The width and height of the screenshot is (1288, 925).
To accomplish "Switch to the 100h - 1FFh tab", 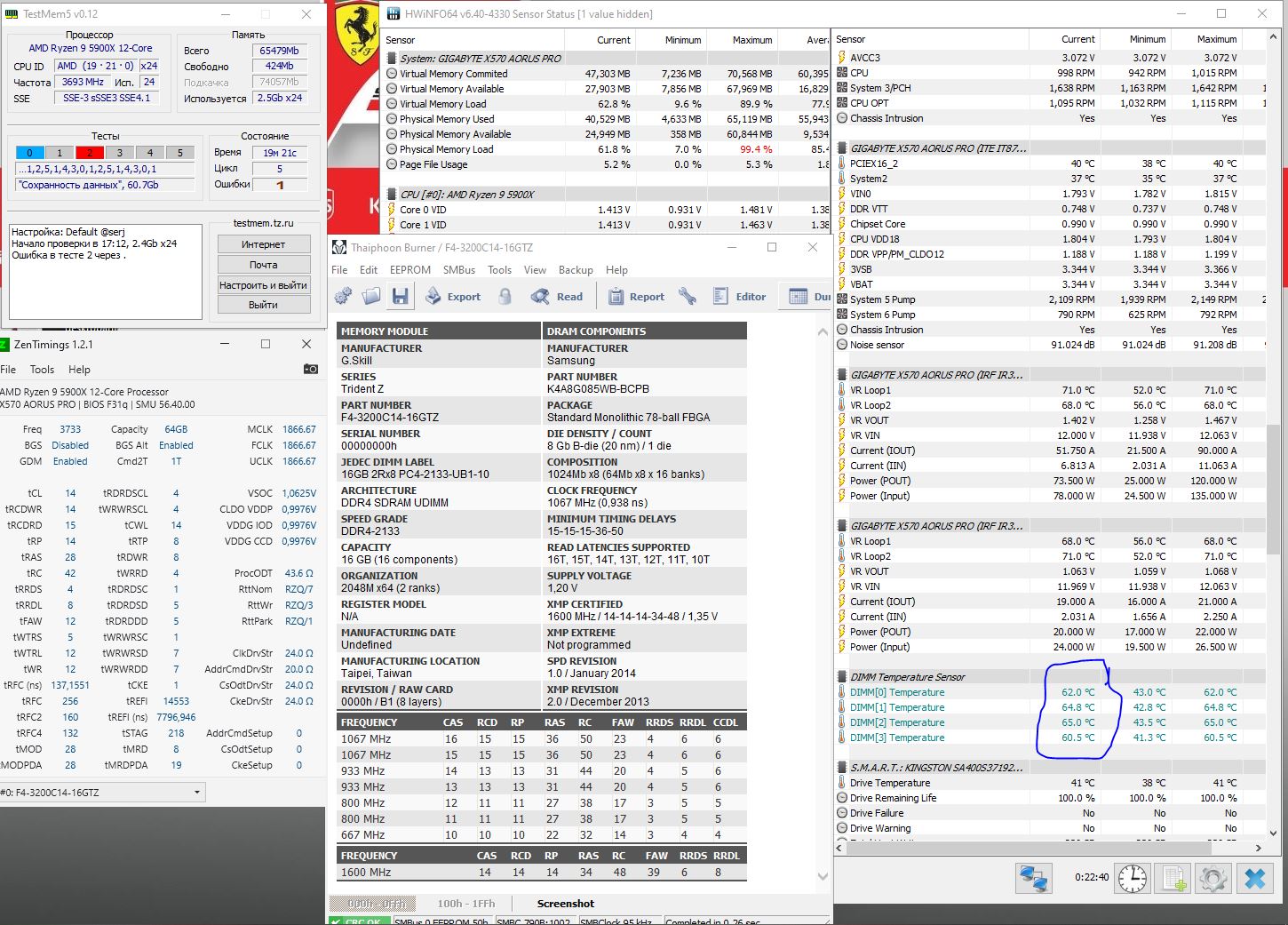I will click(466, 904).
